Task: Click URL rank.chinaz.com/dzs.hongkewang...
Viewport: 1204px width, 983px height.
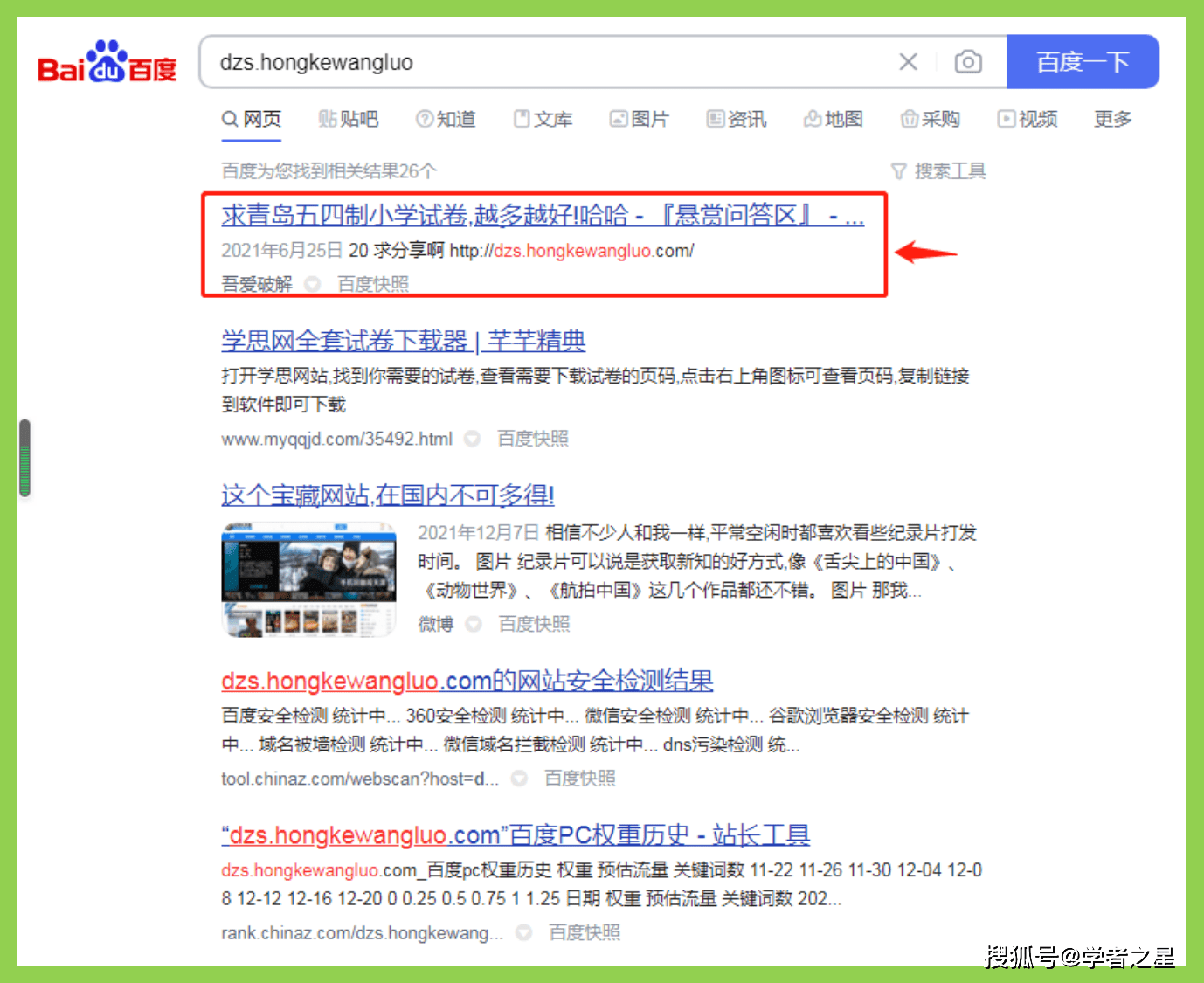Action: [x=362, y=933]
